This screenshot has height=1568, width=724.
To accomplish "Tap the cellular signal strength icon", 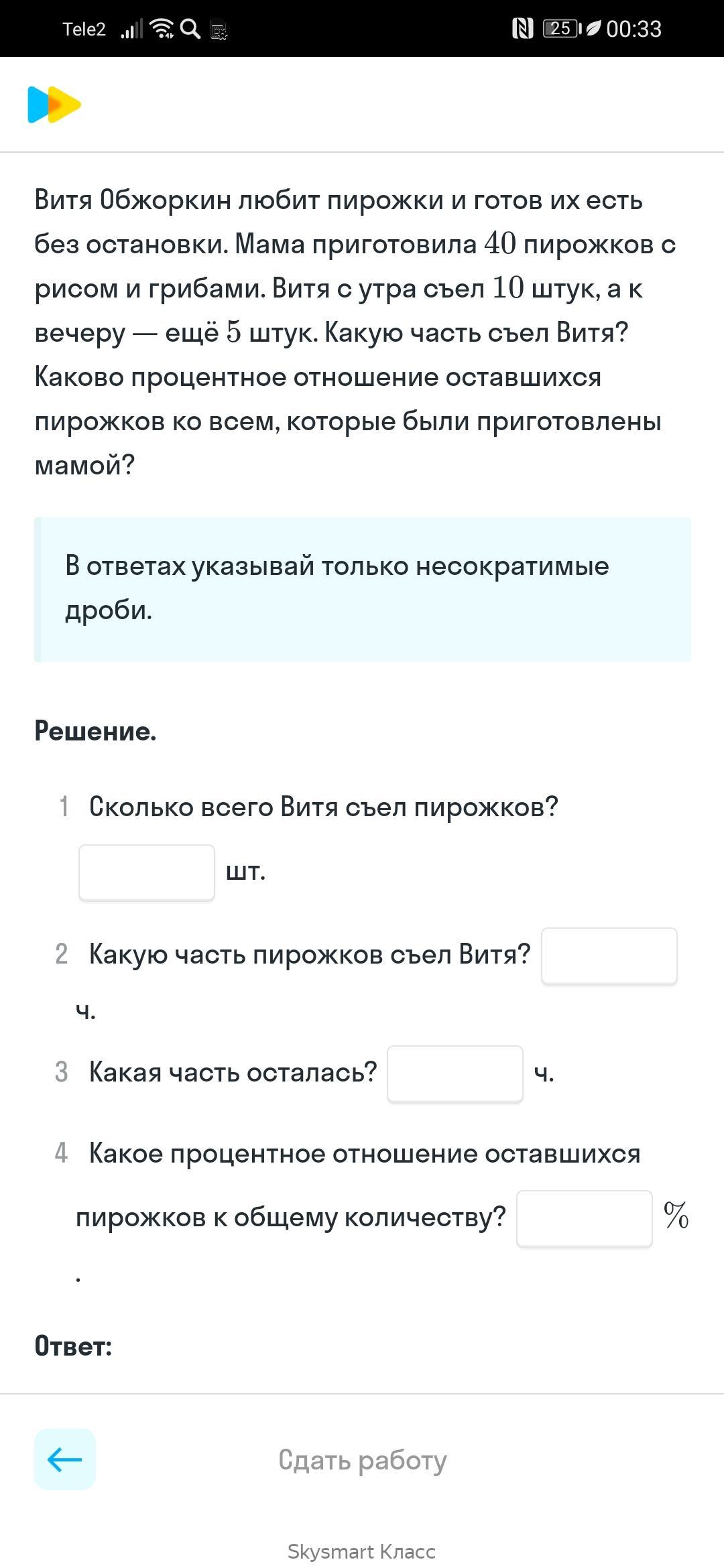I will [x=131, y=29].
